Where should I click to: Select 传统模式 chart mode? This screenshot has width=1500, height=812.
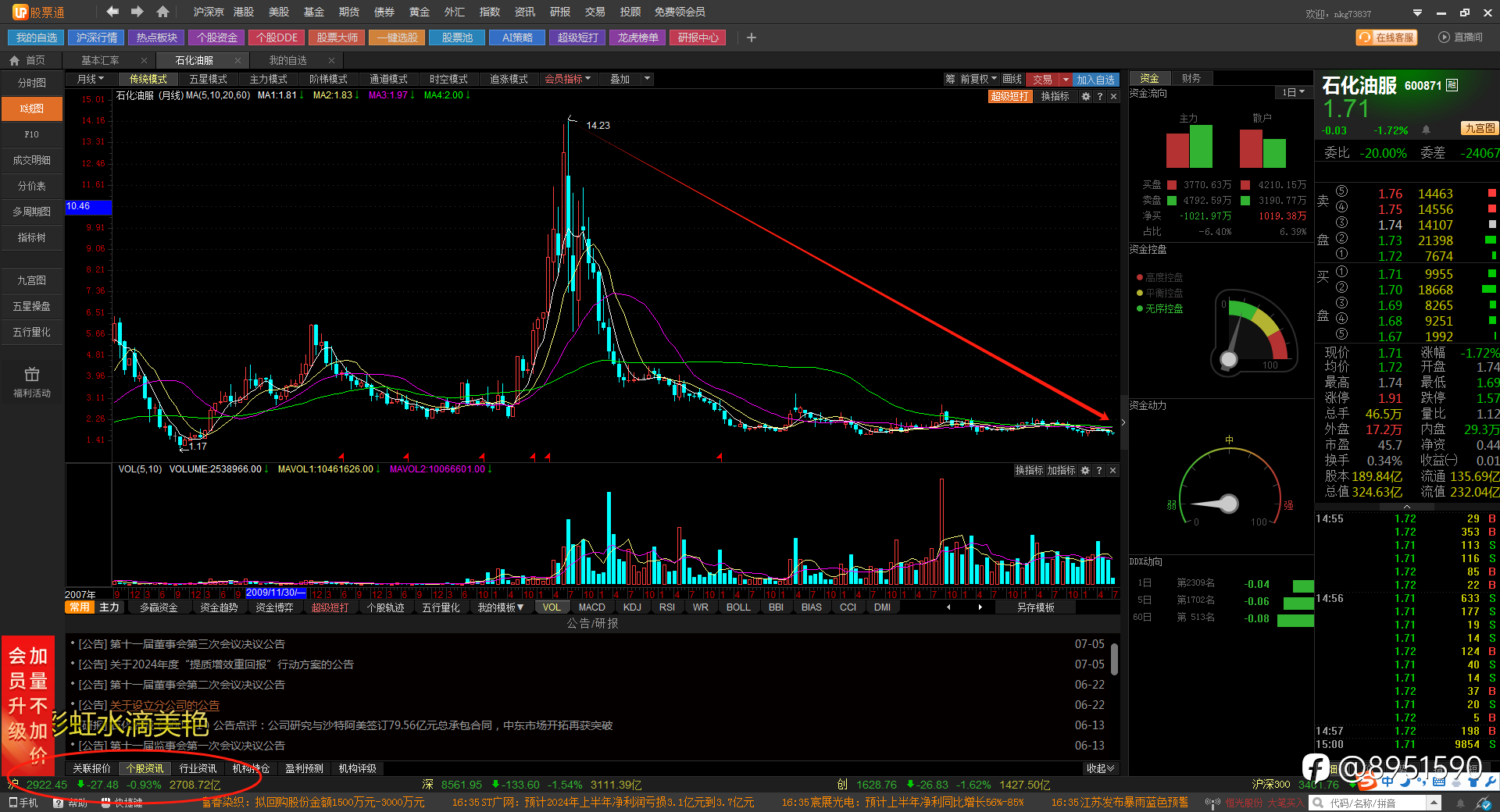(x=148, y=79)
